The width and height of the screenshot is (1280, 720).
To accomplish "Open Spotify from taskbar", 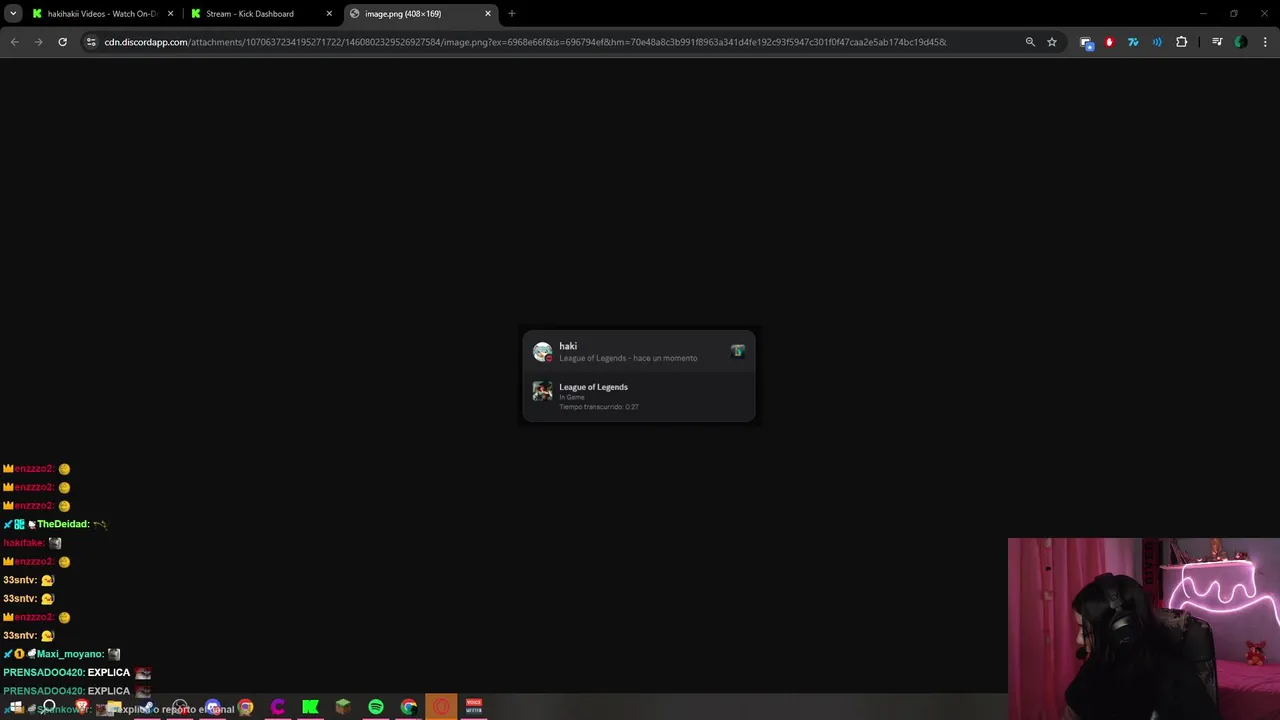I will click(376, 707).
